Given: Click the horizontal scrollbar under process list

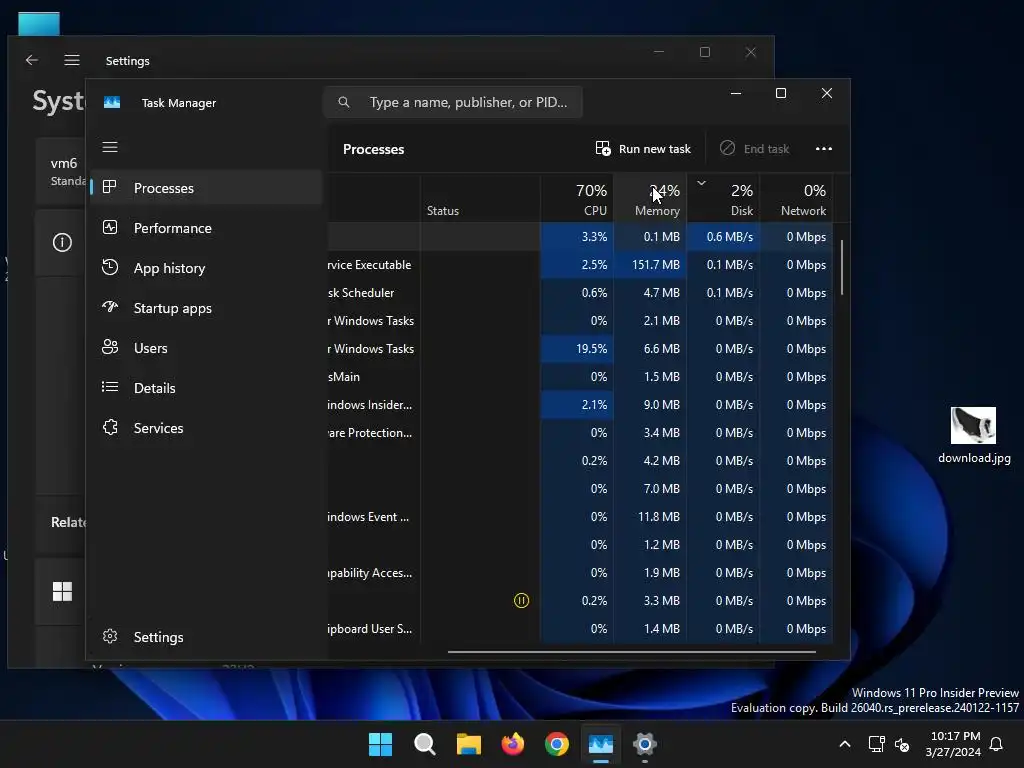Looking at the screenshot, I should [x=632, y=652].
